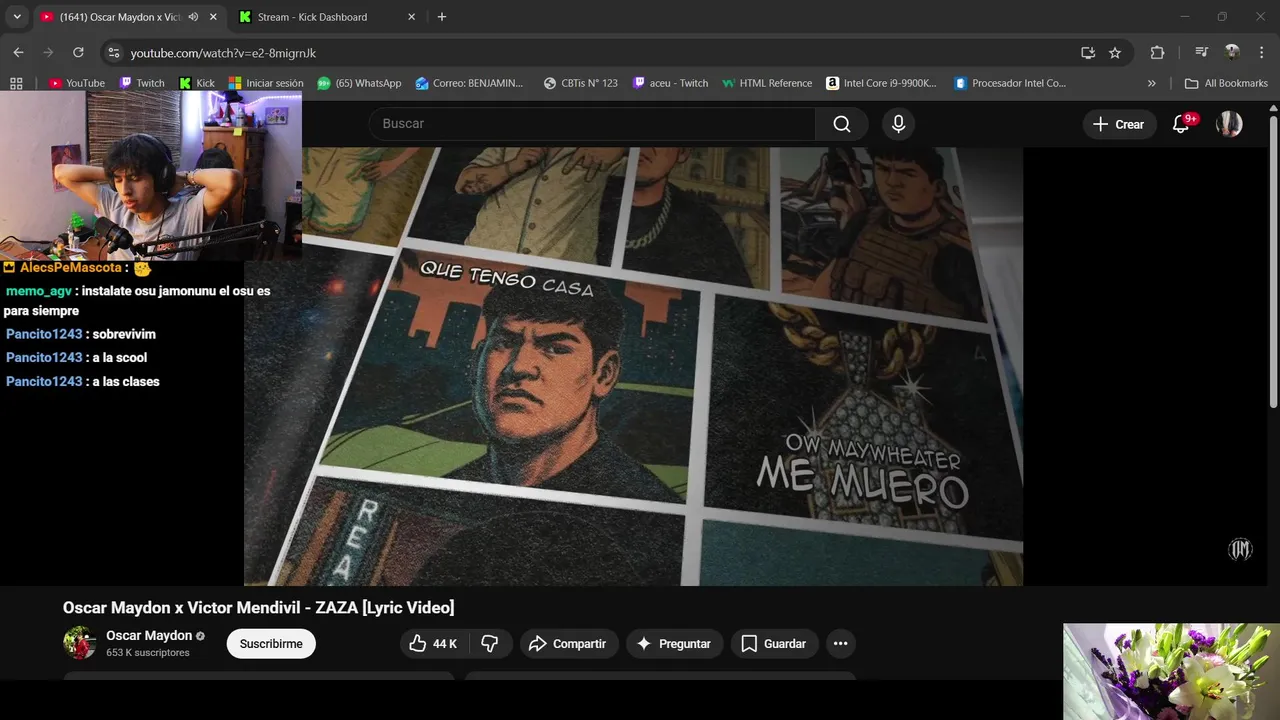Click the YouTube search magnifier button

(842, 124)
